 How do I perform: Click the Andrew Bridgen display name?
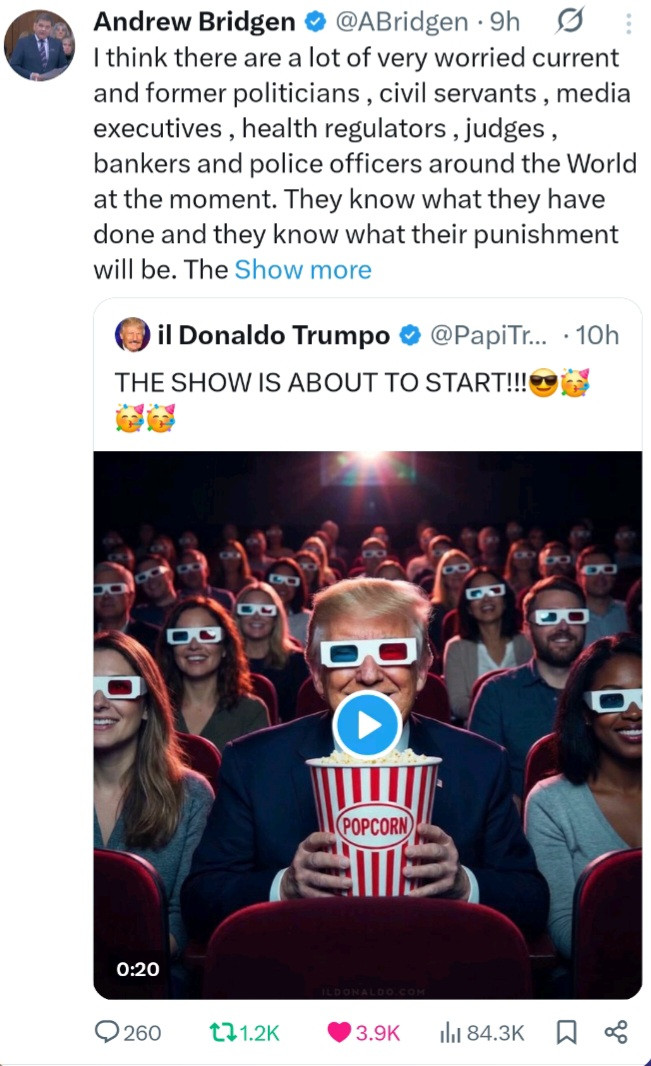(194, 22)
